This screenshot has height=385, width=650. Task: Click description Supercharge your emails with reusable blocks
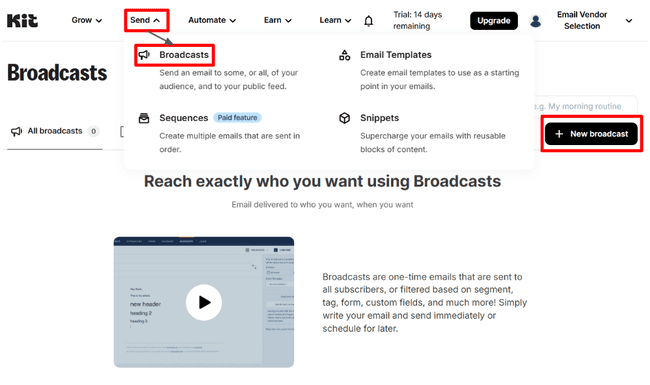click(432, 143)
